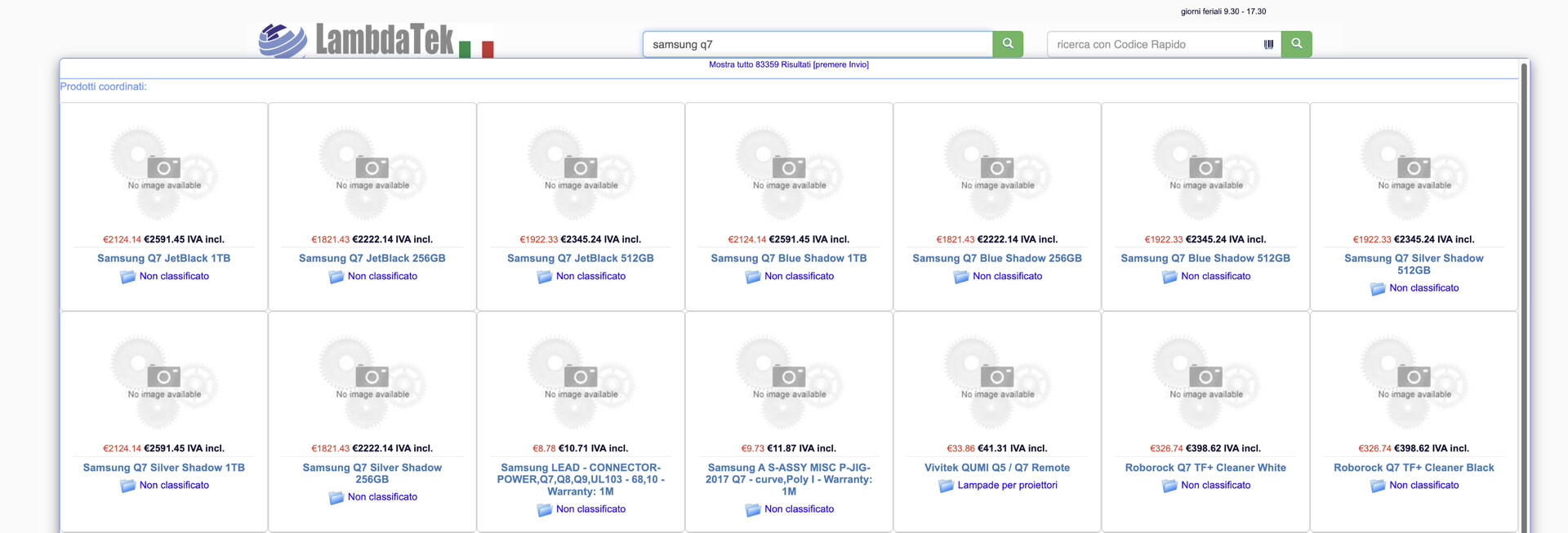Click folder icon under Samsung Q7 JetBlack 1TB

click(x=128, y=277)
